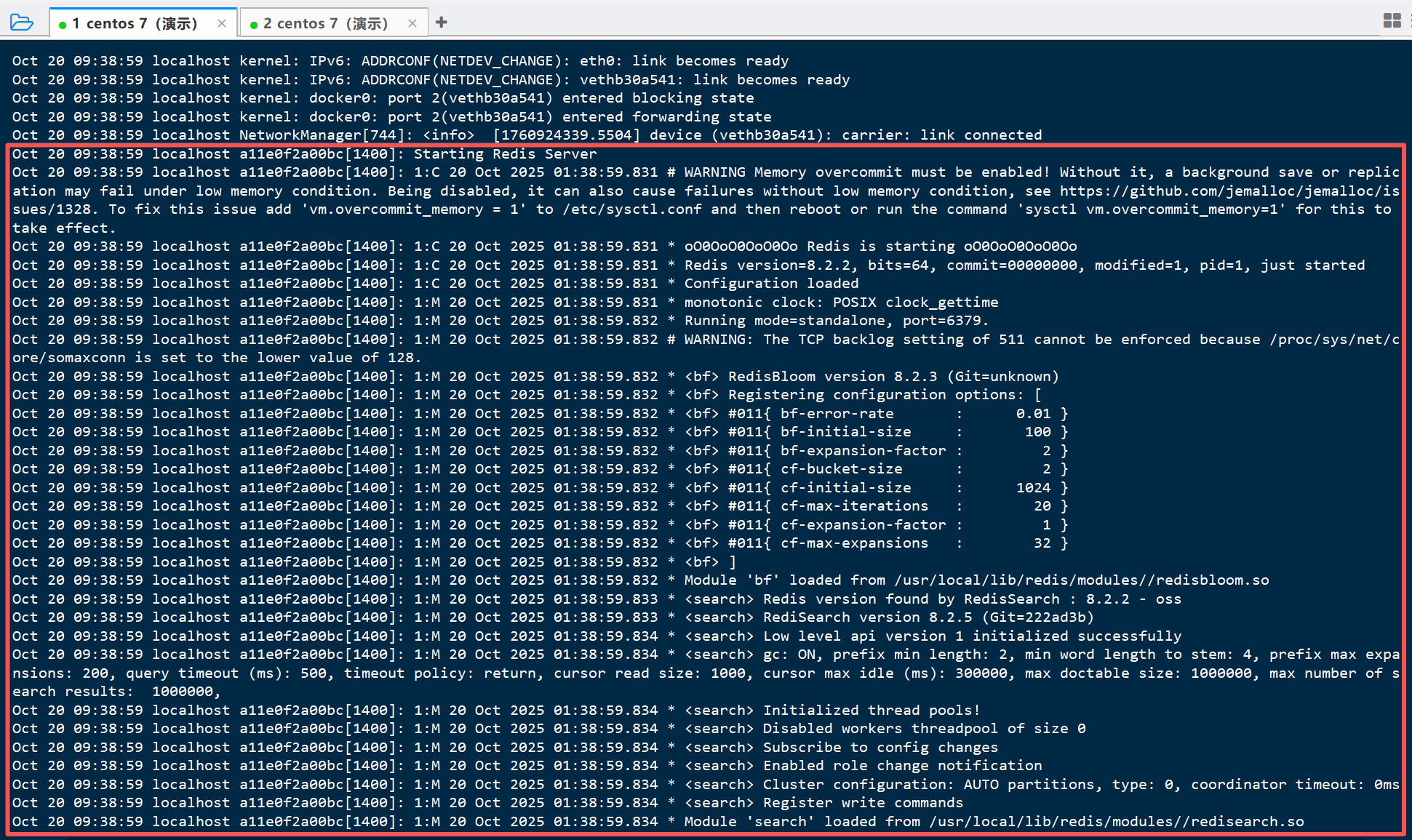Open the tab layout grid icon
This screenshot has height=840, width=1412.
pos(1392,20)
